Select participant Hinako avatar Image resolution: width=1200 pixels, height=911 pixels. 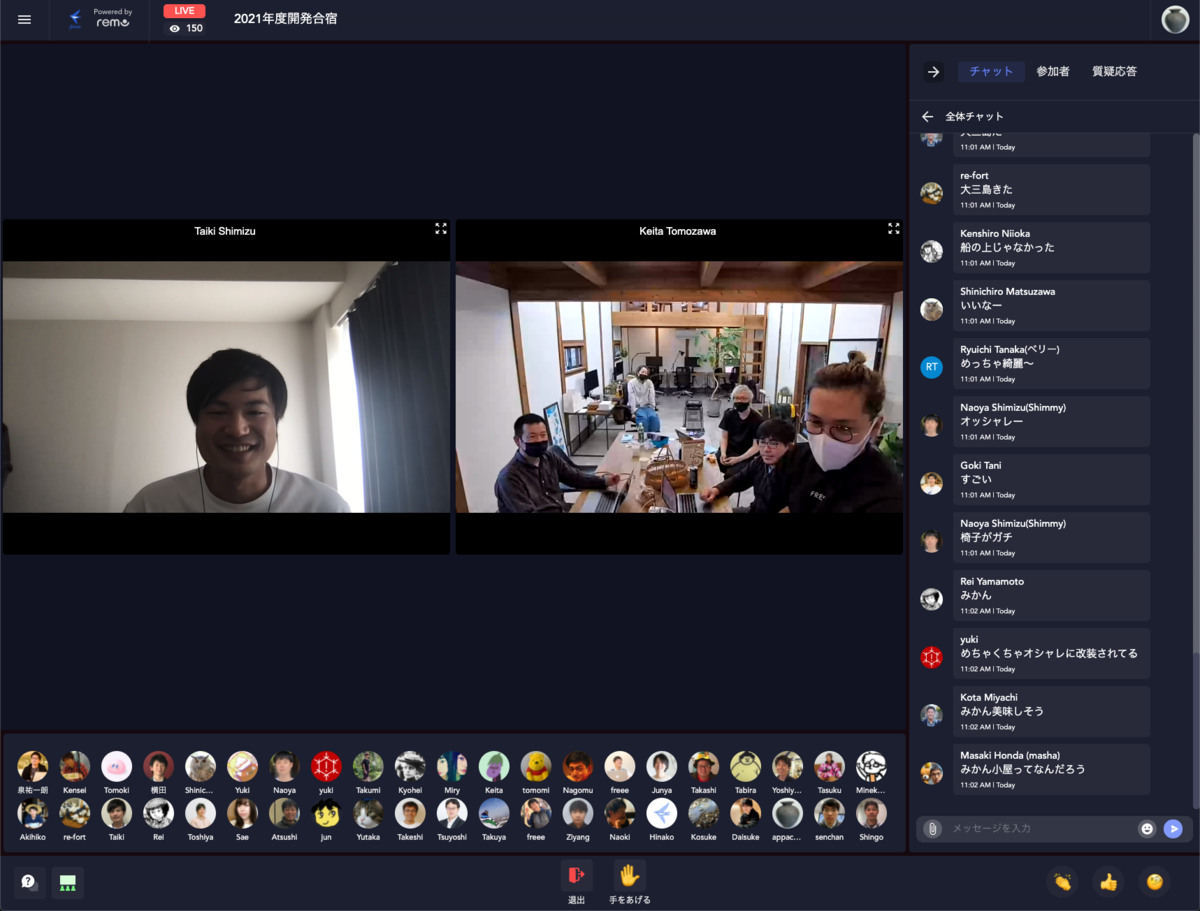[661, 813]
